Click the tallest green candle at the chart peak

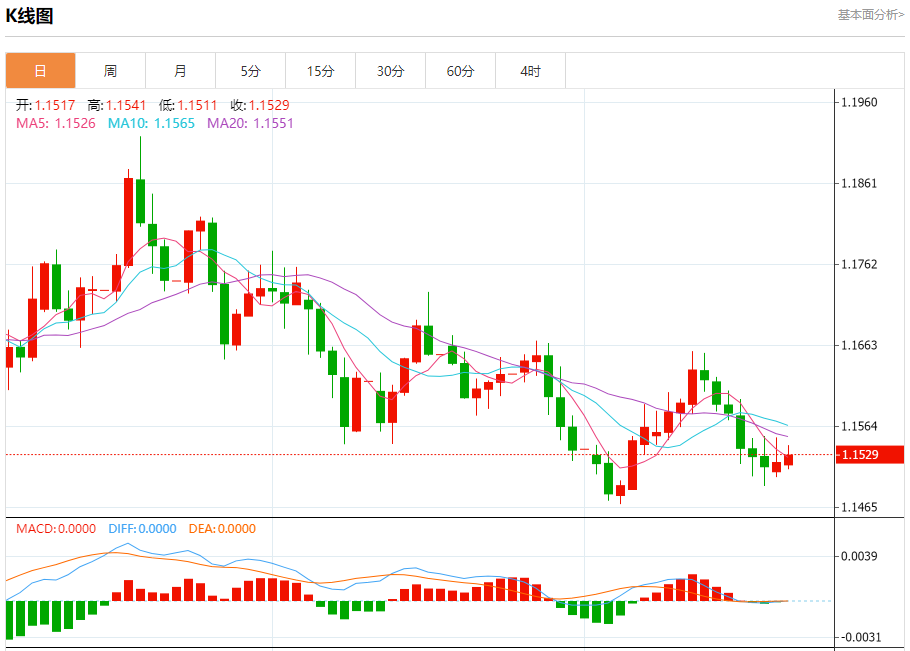[140, 201]
